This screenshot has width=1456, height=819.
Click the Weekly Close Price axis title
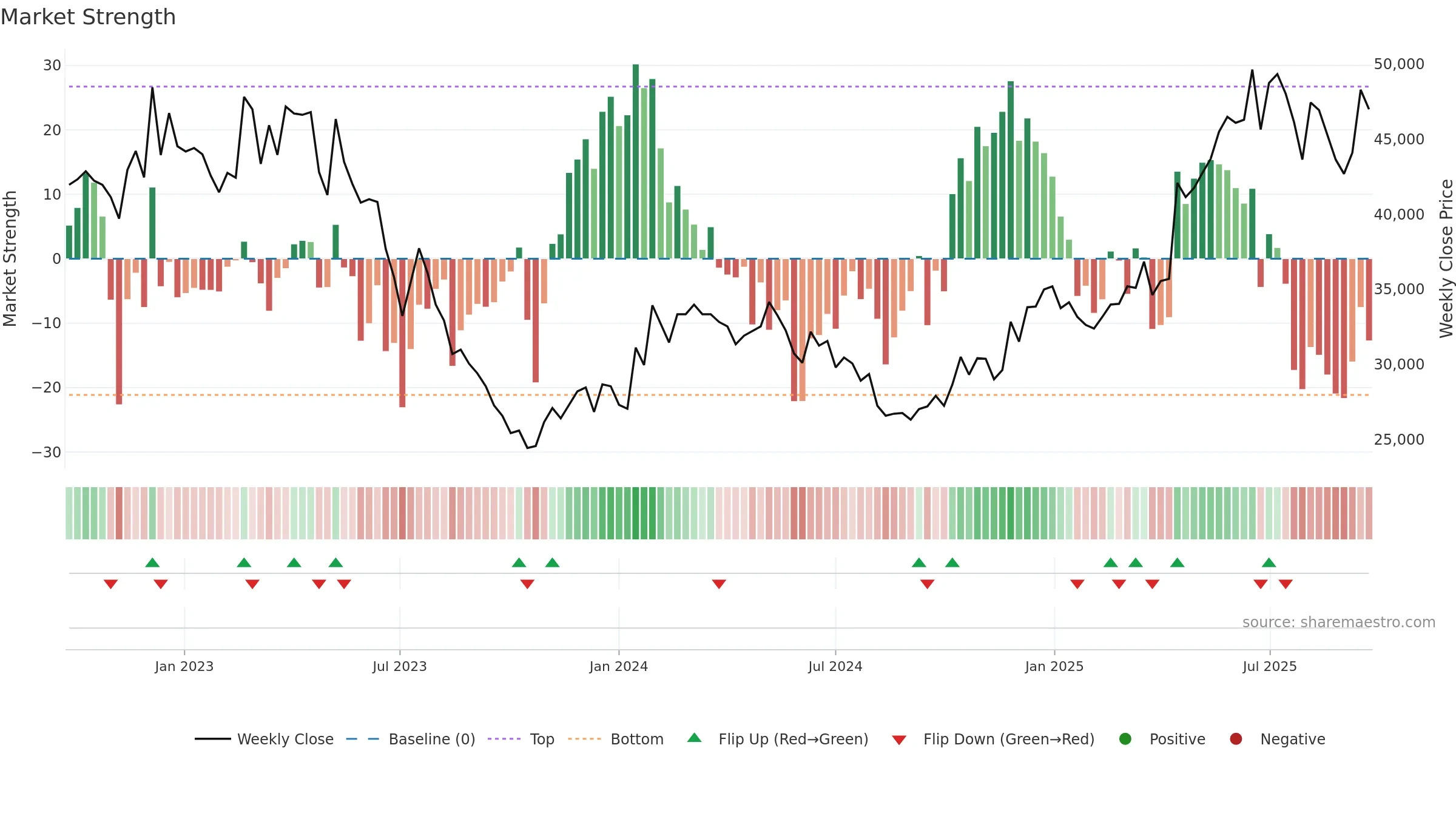[1446, 258]
